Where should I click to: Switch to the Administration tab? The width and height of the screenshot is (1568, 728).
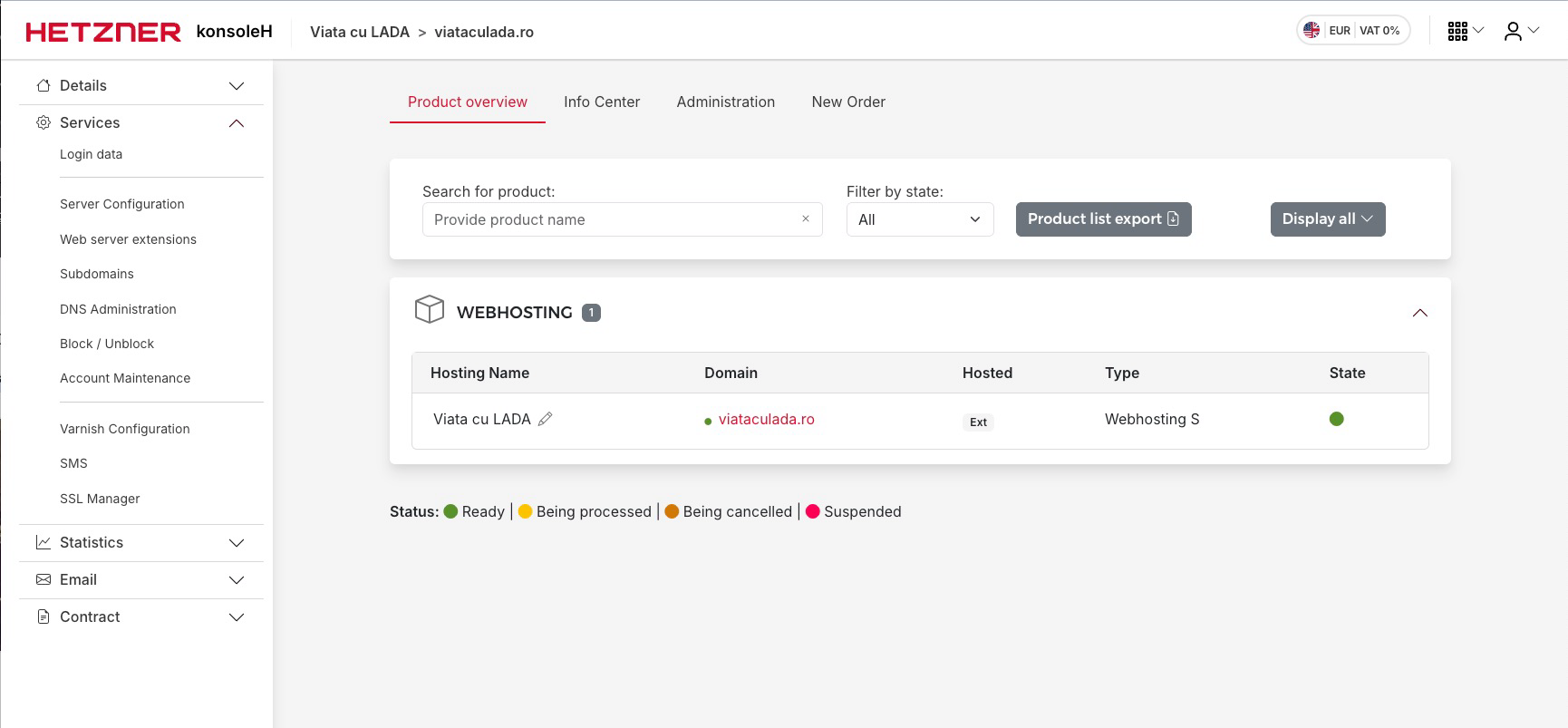[x=725, y=102]
